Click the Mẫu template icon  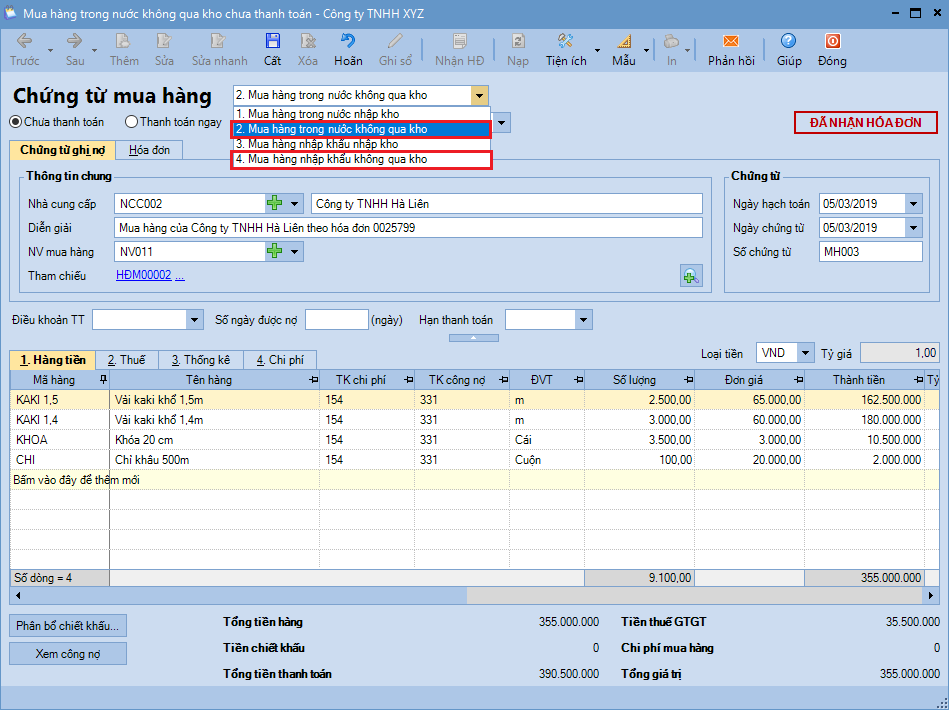(623, 42)
